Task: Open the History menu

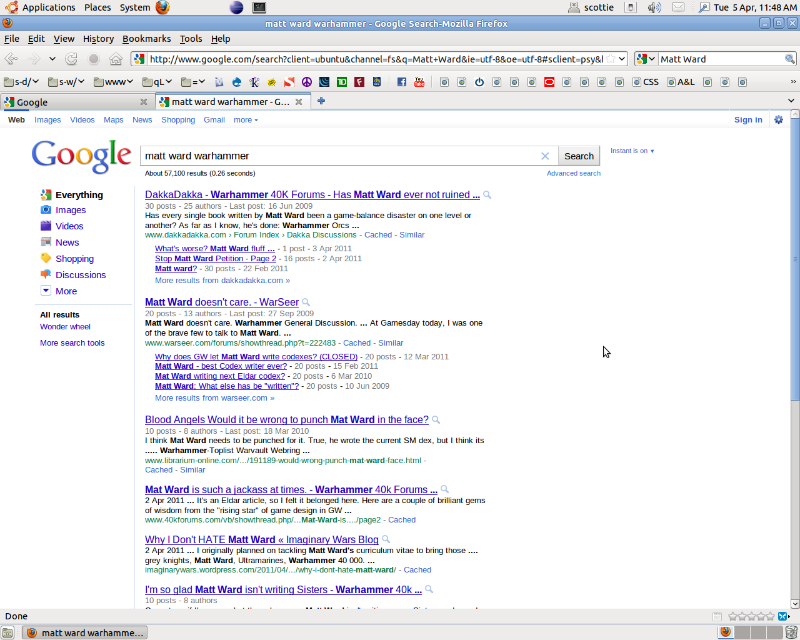Action: tap(98, 39)
